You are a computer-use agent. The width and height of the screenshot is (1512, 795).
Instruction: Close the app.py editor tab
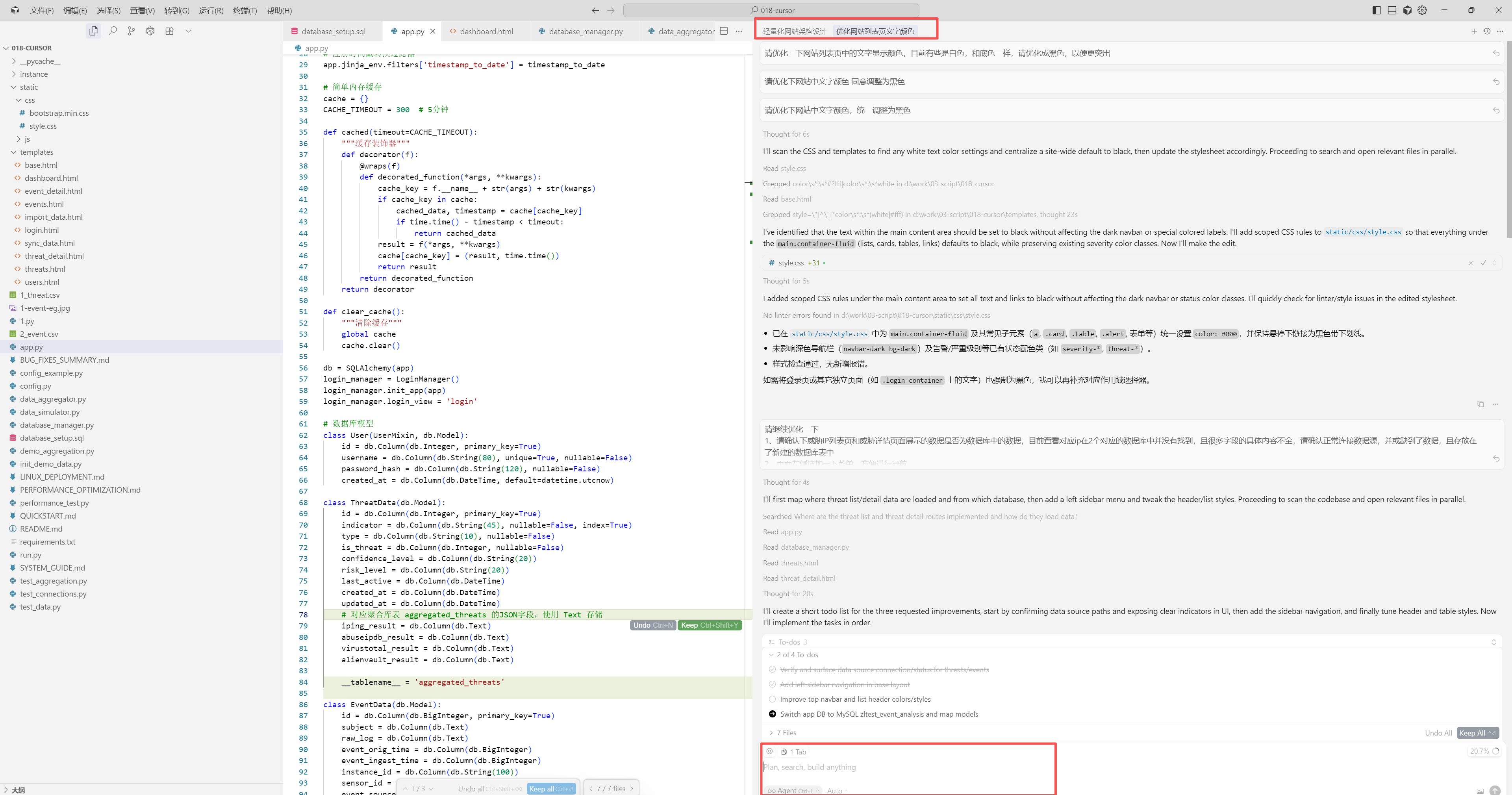point(433,31)
